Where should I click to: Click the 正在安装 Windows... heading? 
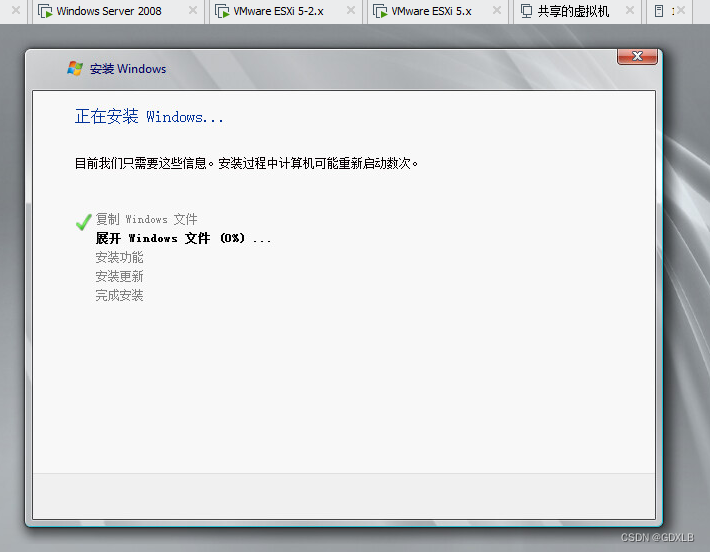(x=149, y=116)
